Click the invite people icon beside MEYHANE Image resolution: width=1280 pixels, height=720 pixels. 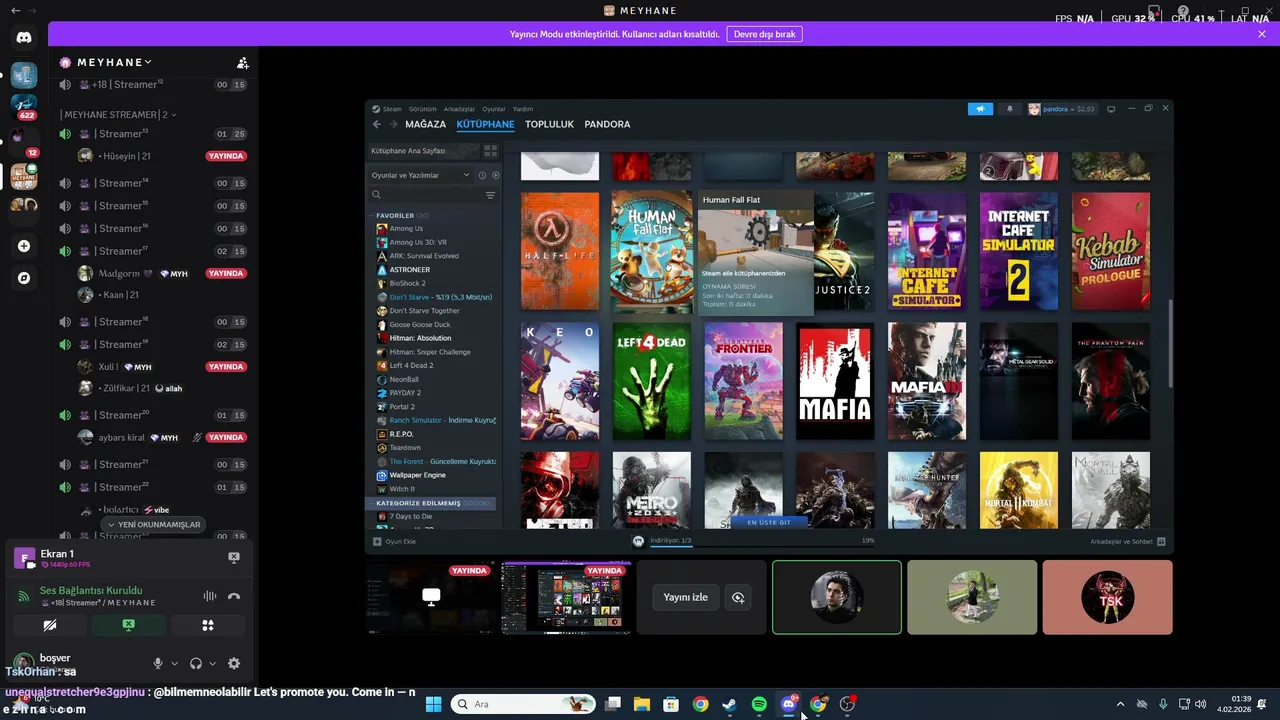[x=242, y=62]
